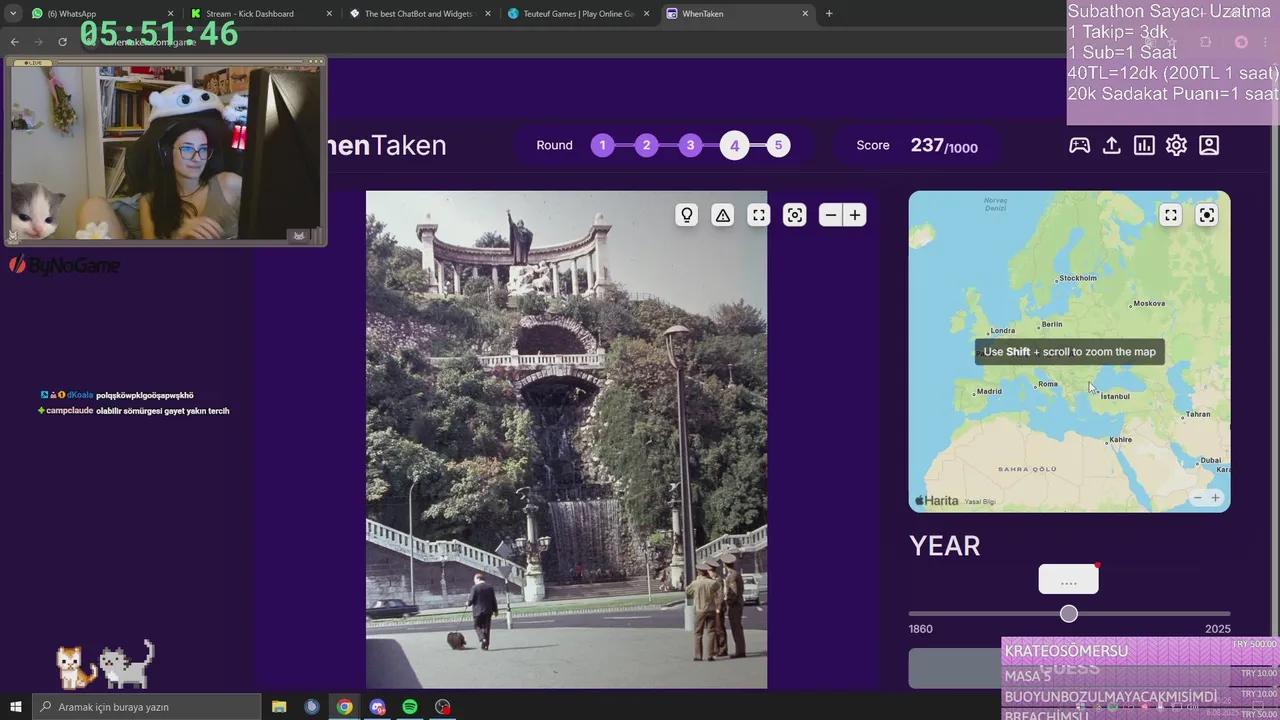Screen dimensions: 1280x720
Task: Open Spotify from the taskbar
Action: point(410,707)
